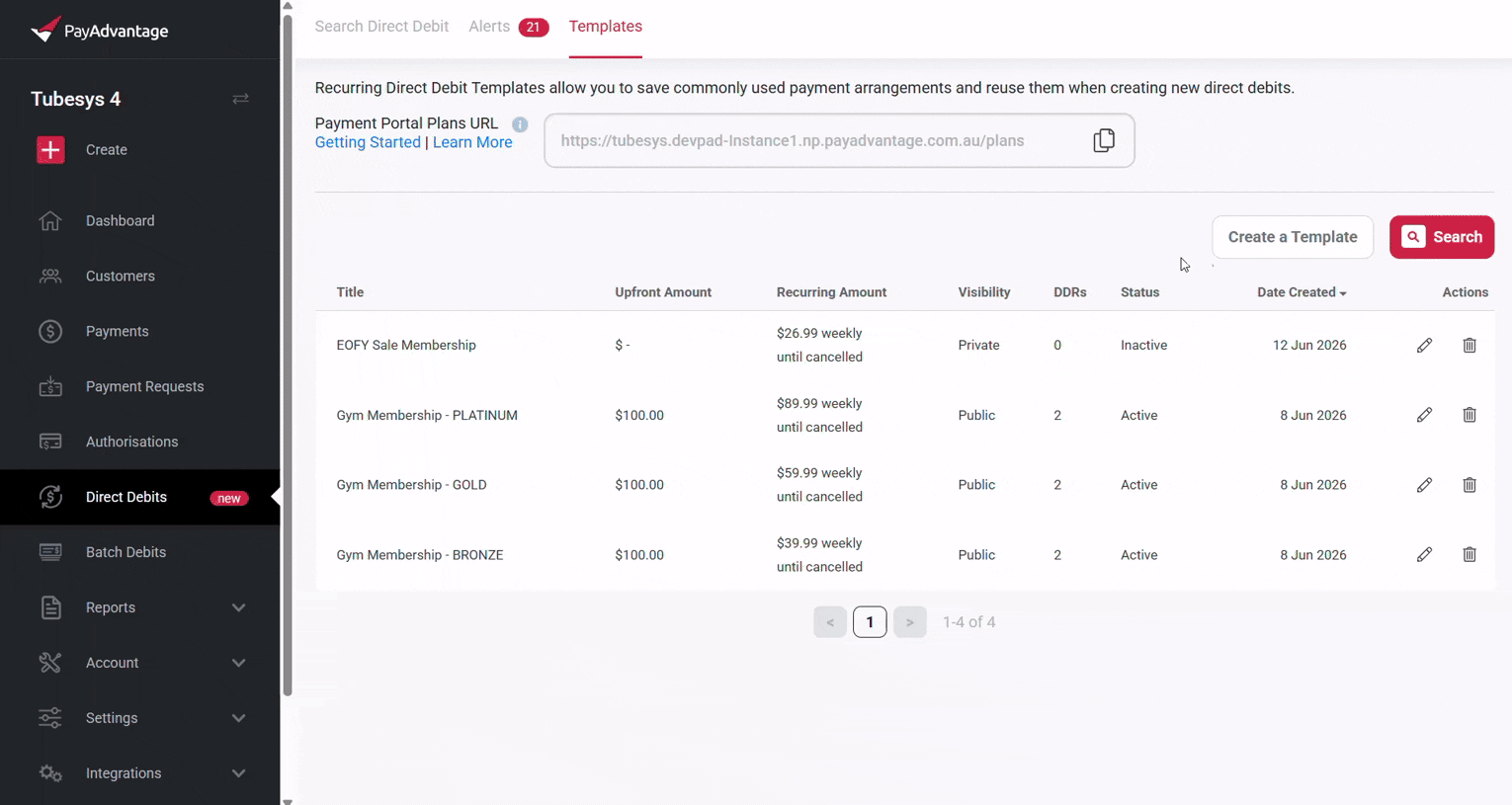
Task: Click the Reports document icon
Action: [50, 607]
